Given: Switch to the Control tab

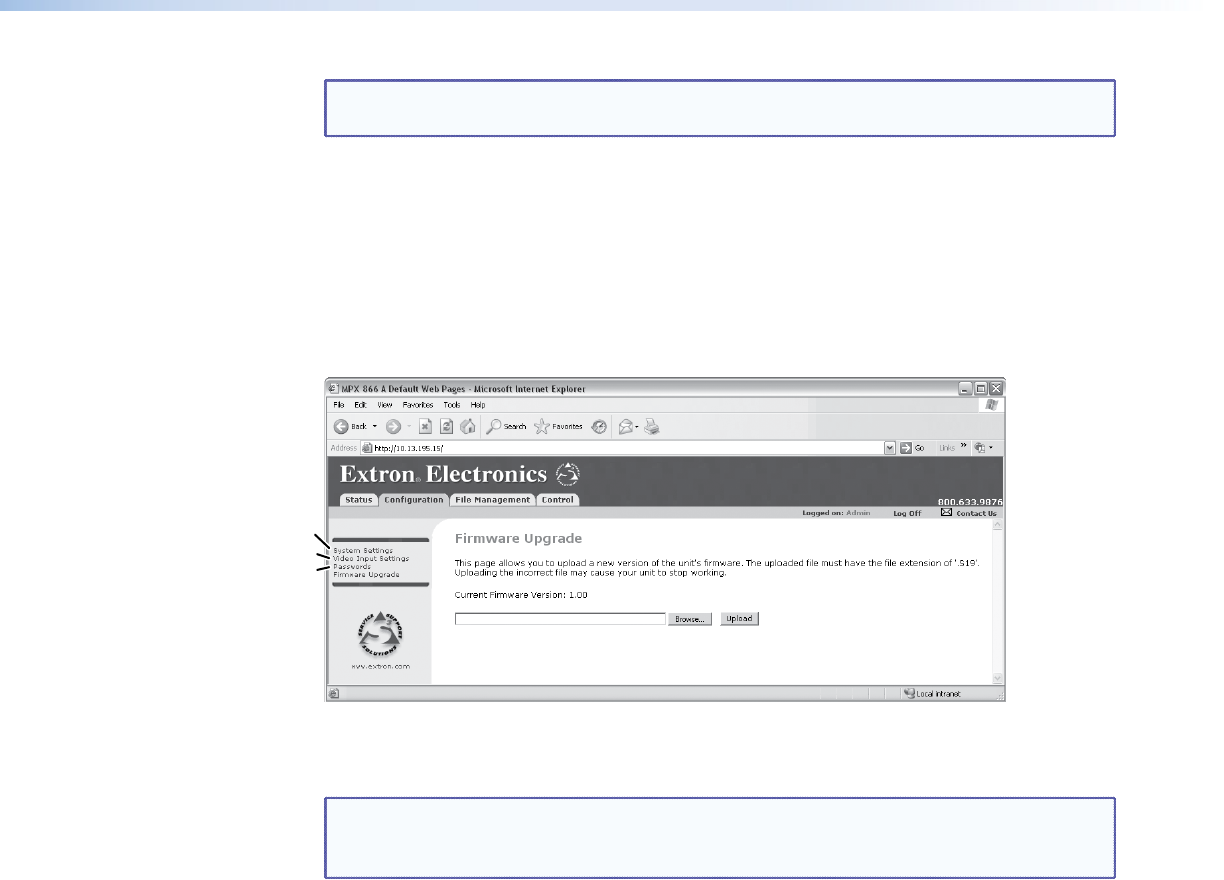Looking at the screenshot, I should click(557, 500).
